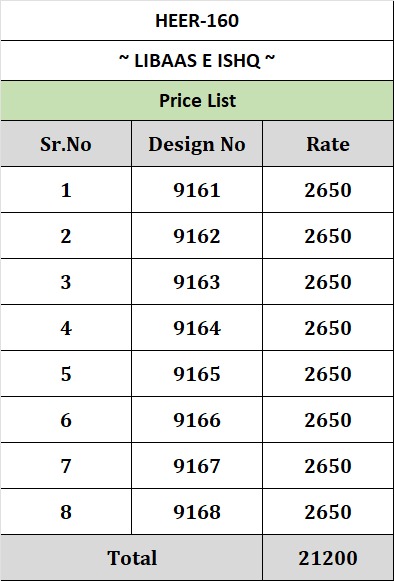Click design number 9164 cell
Screen dimensions: 394x581
pyautogui.click(x=197, y=328)
